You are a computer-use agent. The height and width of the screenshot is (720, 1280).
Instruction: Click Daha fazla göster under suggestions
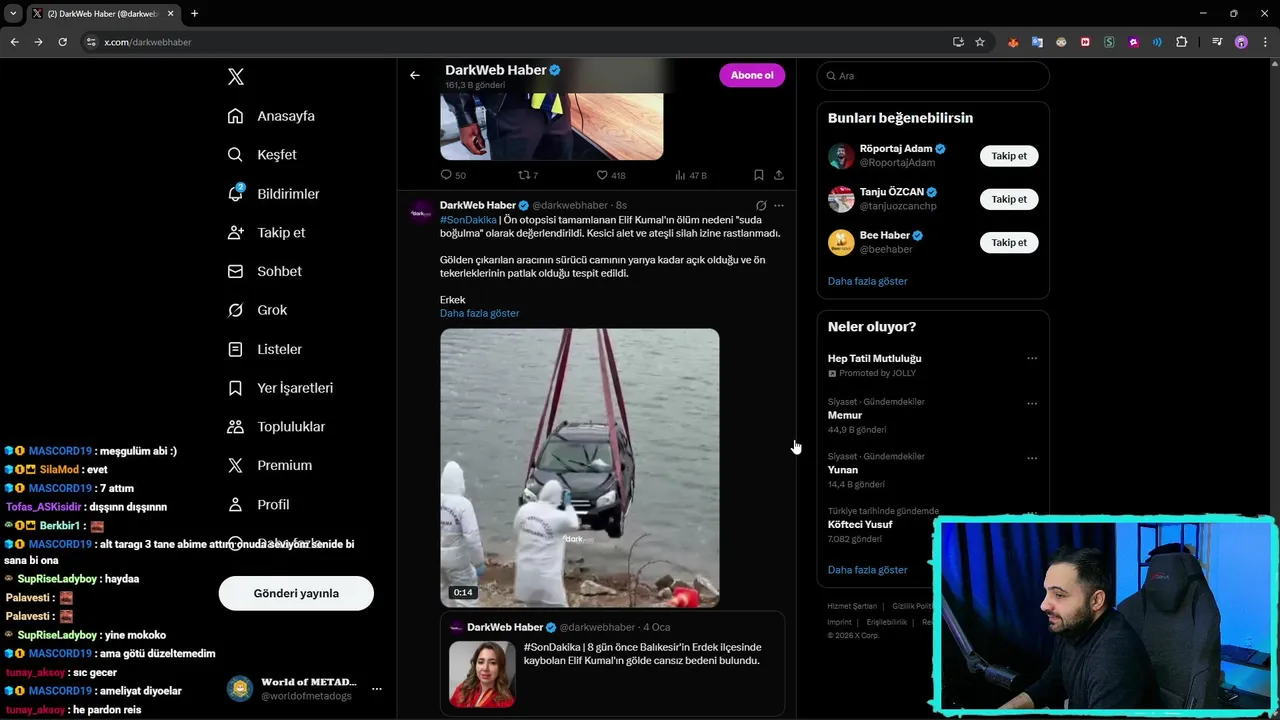click(867, 281)
